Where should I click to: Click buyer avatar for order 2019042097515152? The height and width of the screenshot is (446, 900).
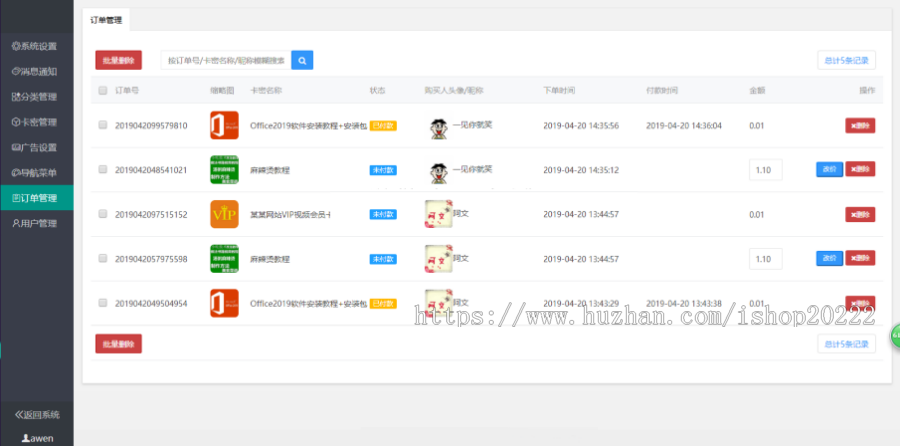pyautogui.click(x=439, y=214)
